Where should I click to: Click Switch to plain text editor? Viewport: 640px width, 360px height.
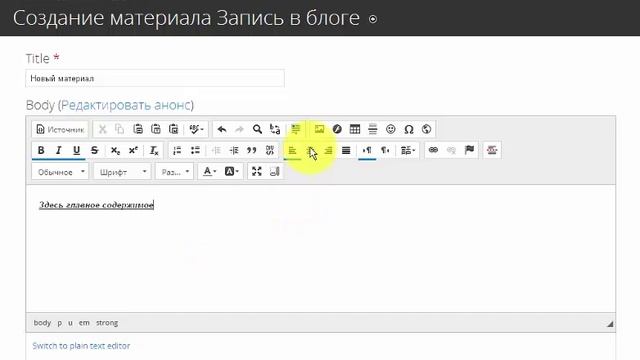tap(81, 346)
